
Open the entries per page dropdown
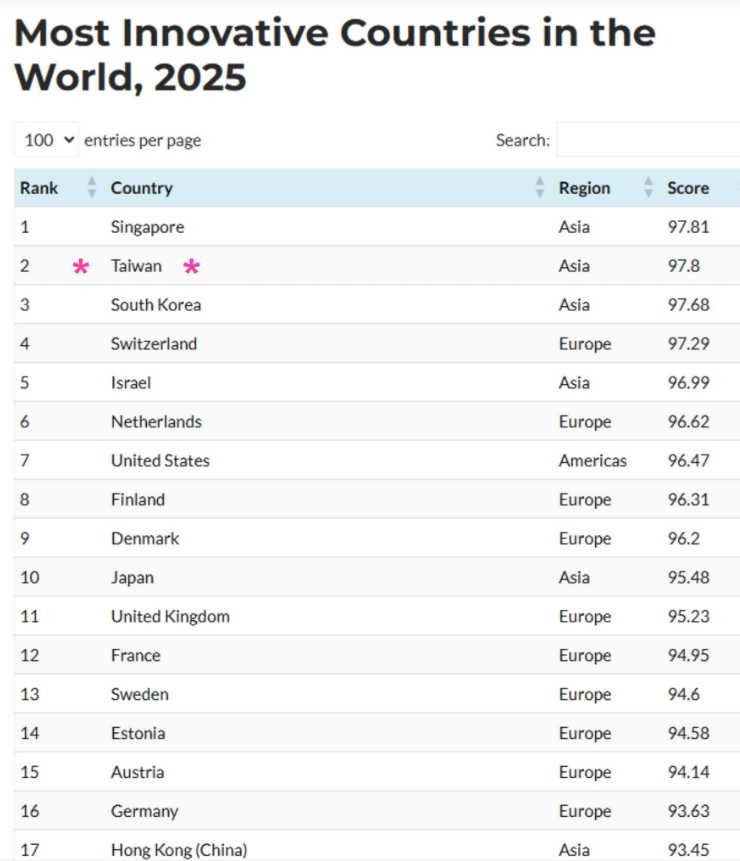pyautogui.click(x=47, y=140)
